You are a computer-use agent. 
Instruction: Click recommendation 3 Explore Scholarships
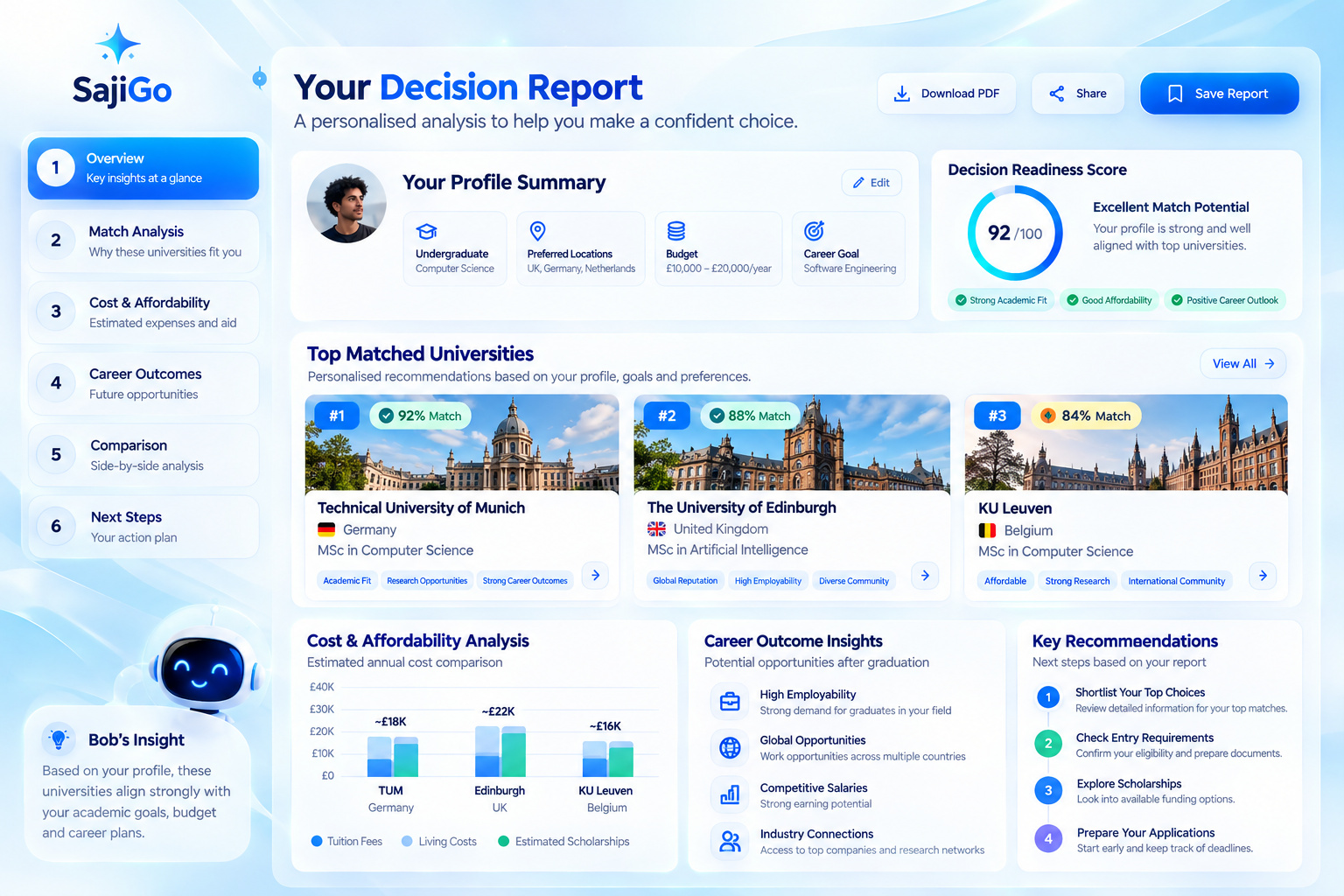[1136, 791]
